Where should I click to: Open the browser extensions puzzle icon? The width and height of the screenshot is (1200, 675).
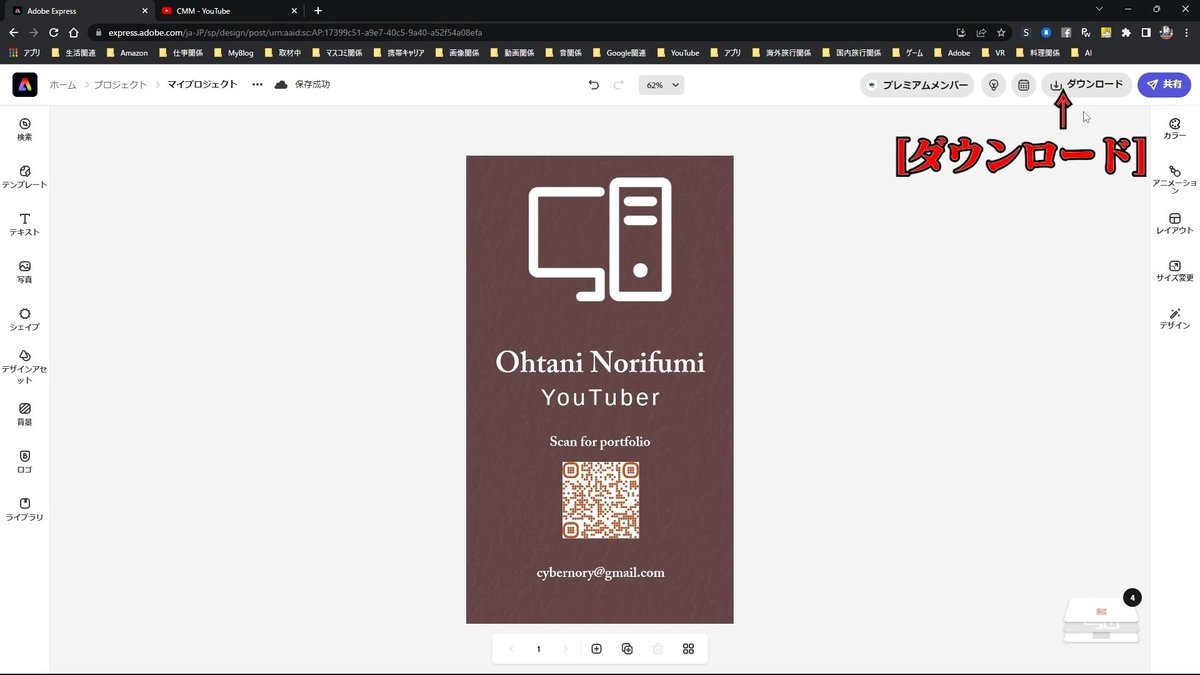click(x=1126, y=32)
